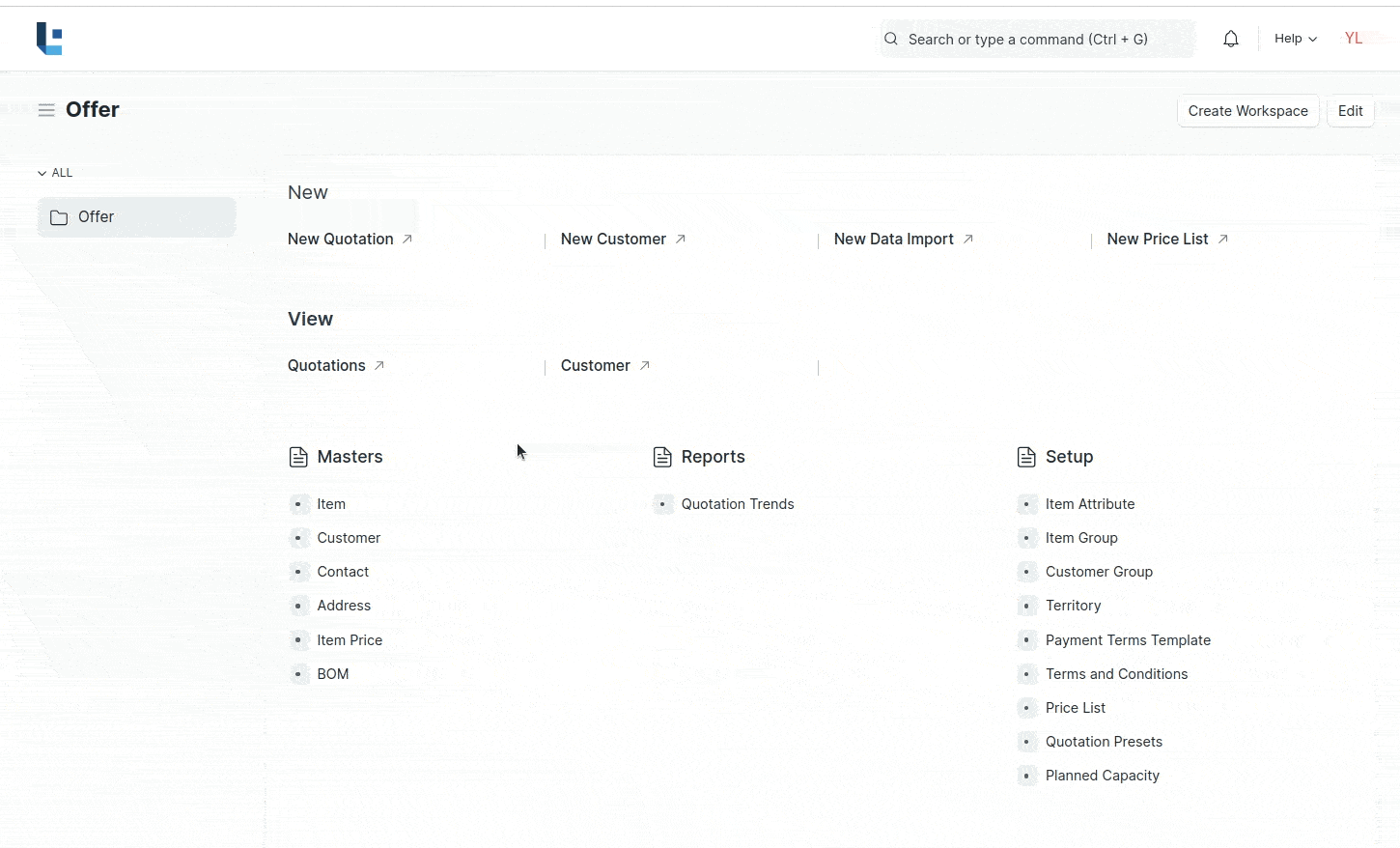Open Item Price under Masters

pos(350,640)
